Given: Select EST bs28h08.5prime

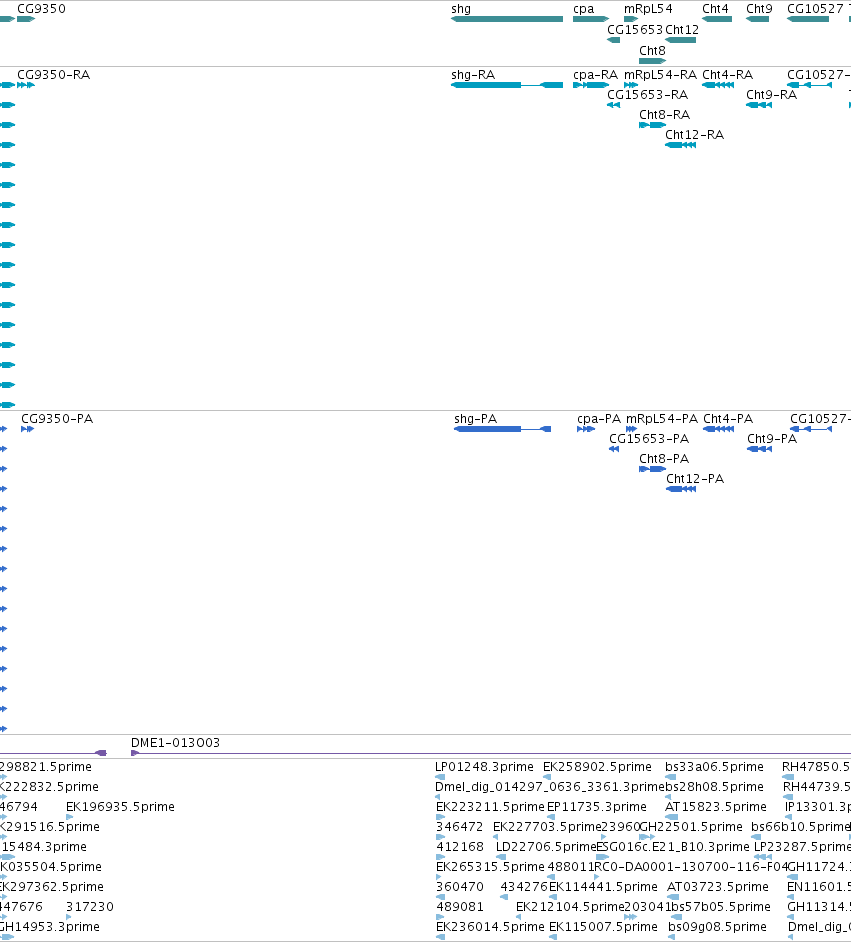Looking at the screenshot, I should 715,787.
